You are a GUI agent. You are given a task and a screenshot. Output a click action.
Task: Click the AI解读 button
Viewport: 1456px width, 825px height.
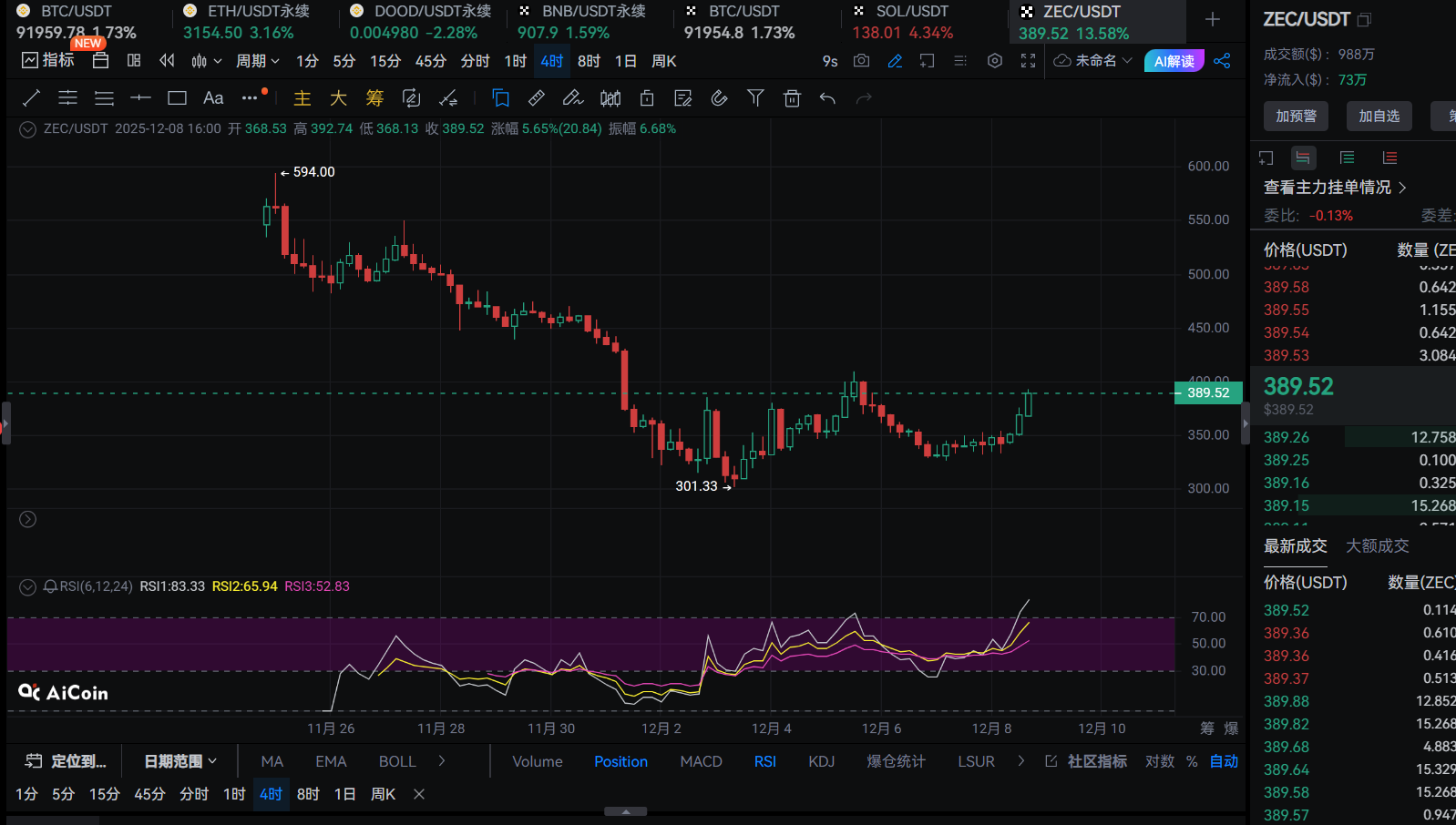[1174, 61]
